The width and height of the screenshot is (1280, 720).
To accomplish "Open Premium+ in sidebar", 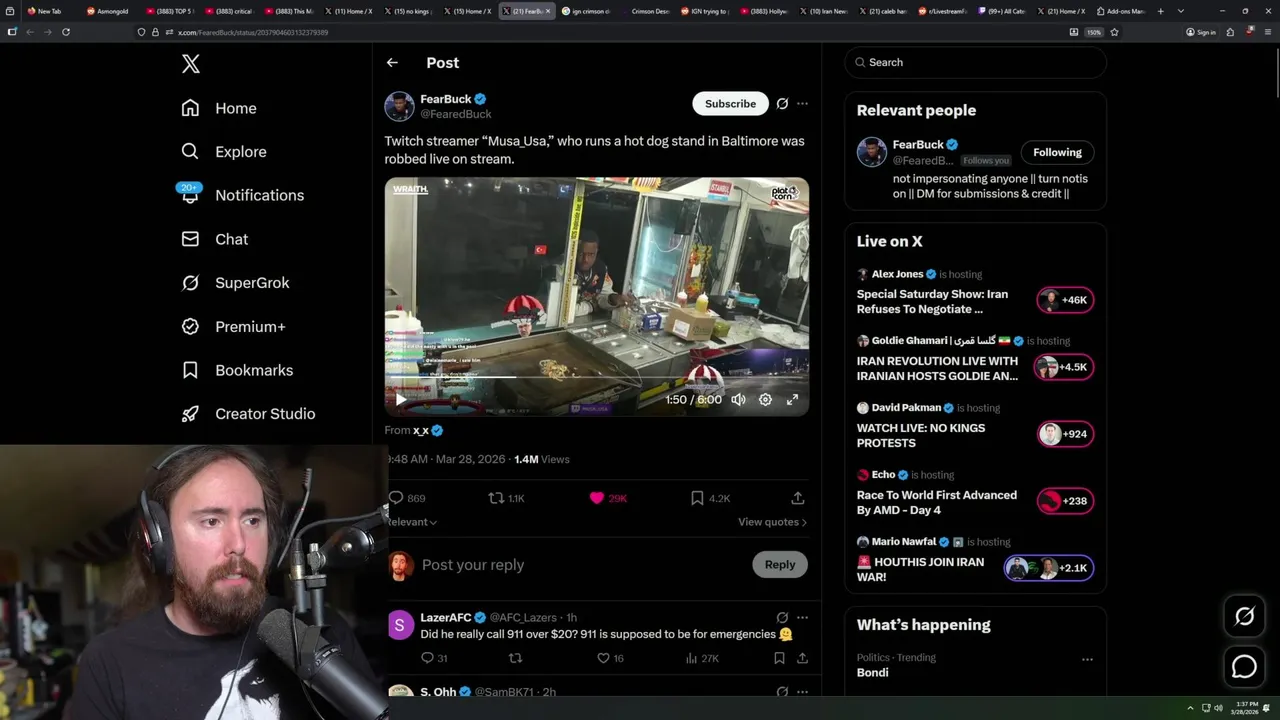I will coord(234,326).
